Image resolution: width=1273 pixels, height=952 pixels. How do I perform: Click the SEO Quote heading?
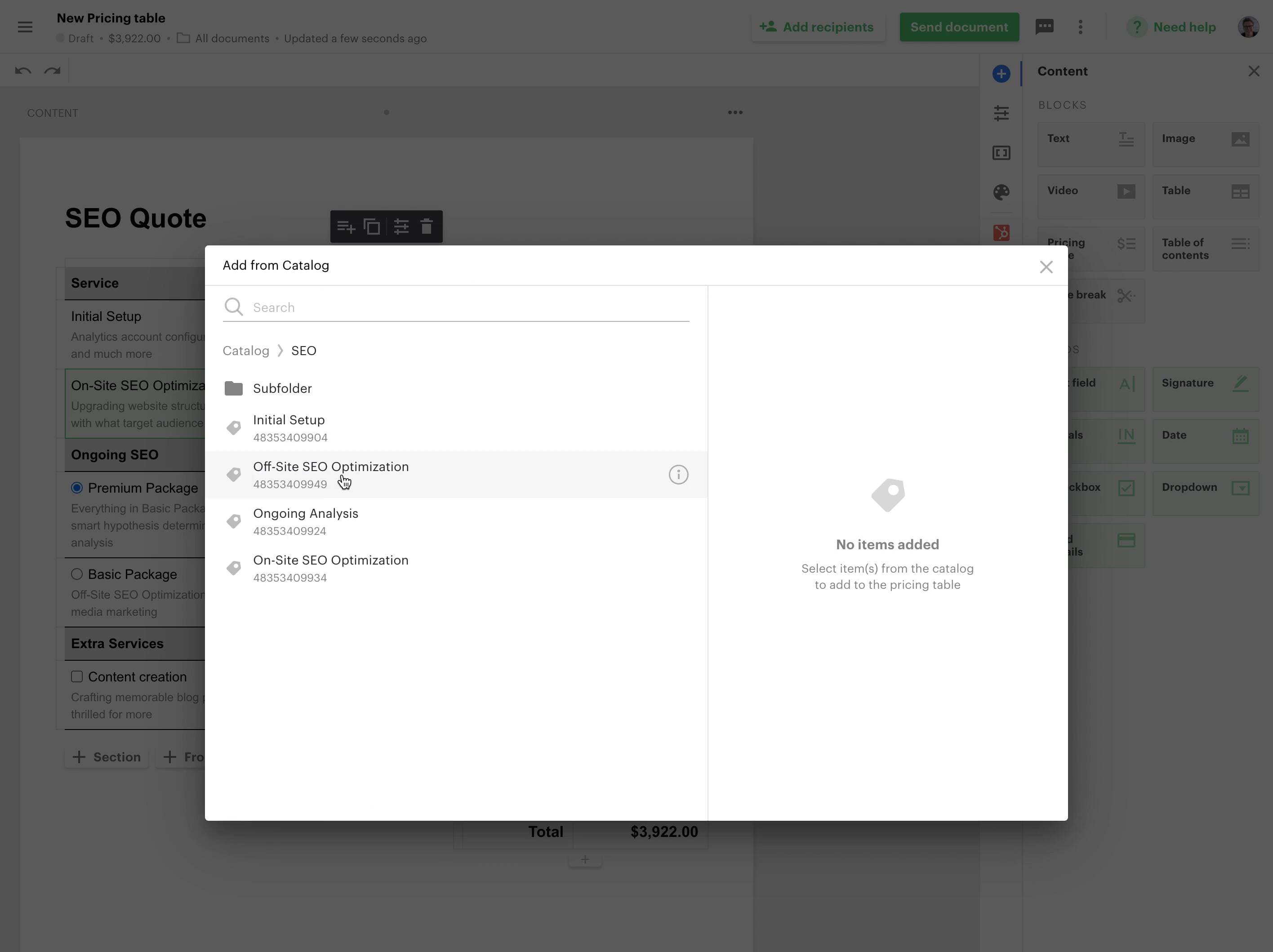pos(135,218)
